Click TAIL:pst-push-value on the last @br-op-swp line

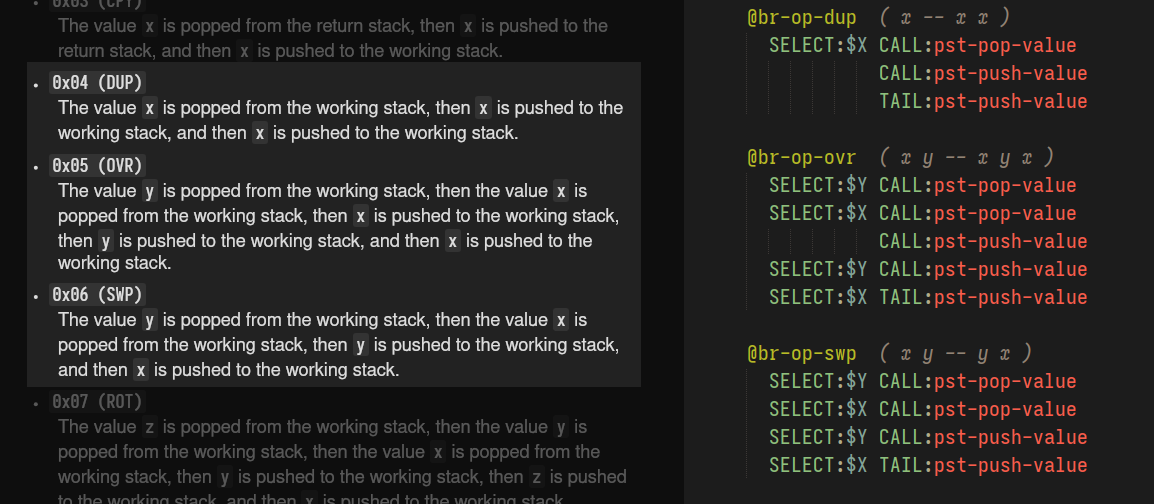pos(983,465)
